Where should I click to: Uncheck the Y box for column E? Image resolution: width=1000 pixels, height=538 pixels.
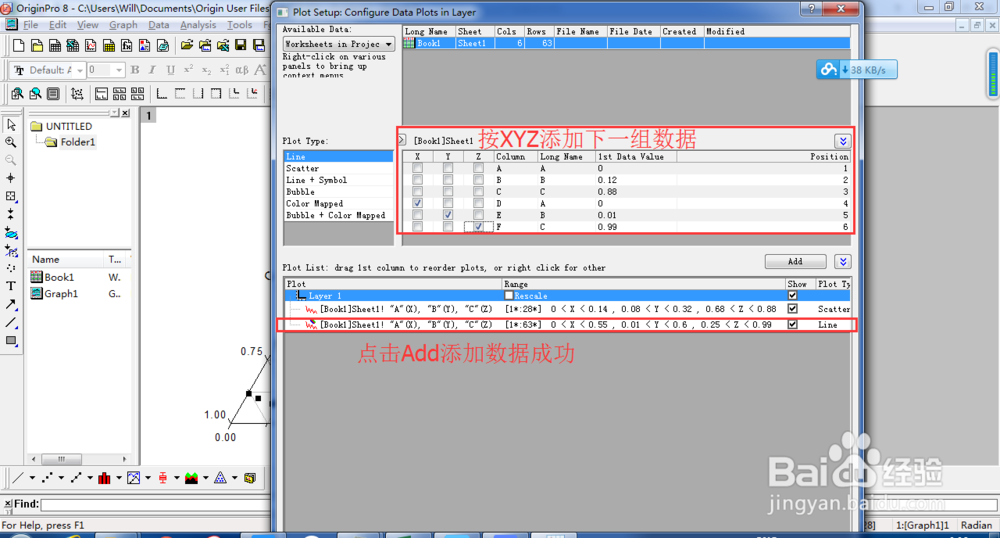[448, 215]
